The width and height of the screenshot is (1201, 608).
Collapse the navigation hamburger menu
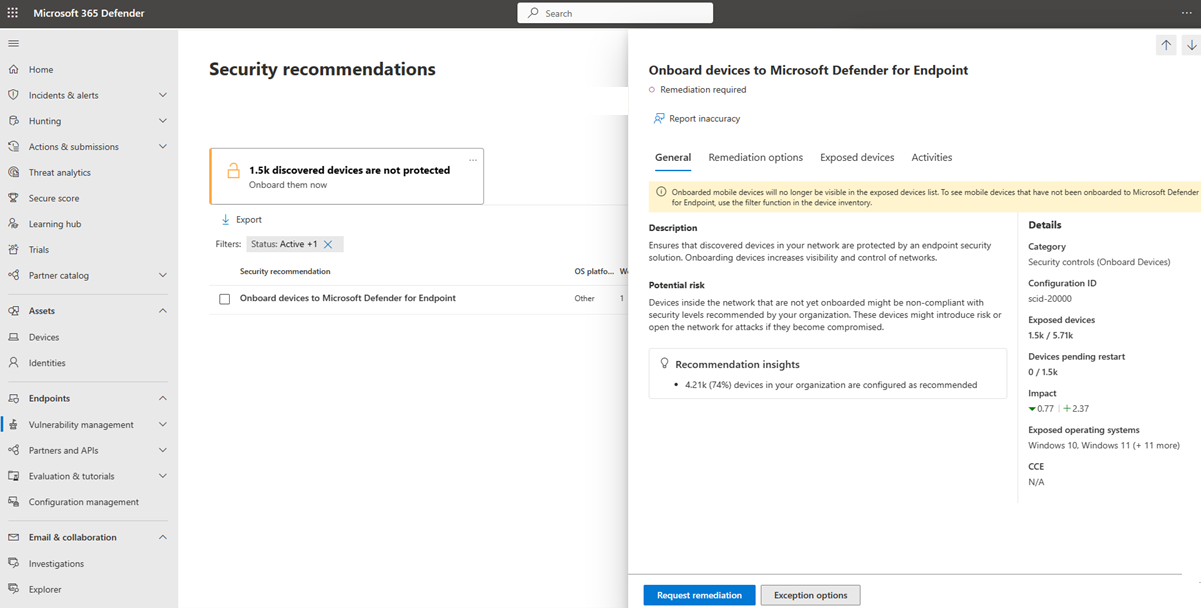coord(14,44)
